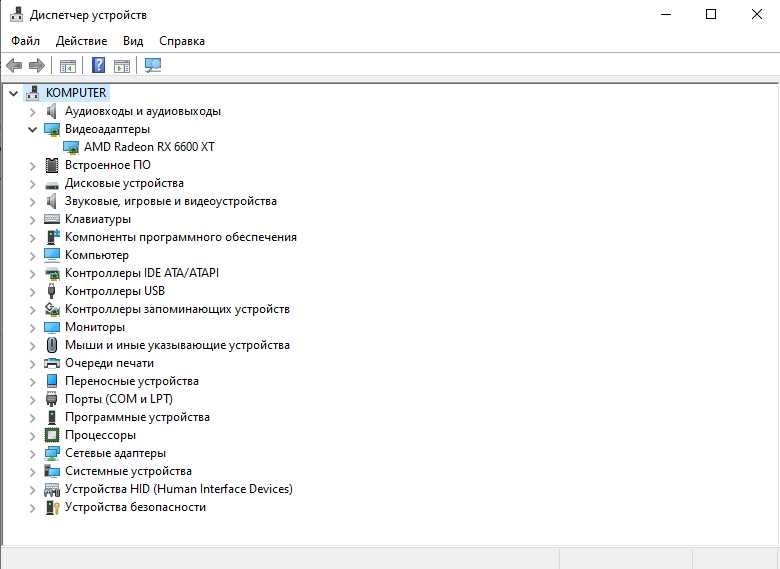Select Устройства HID (Human Interface Devices) label
Viewport: 780px width, 569px height.
[x=179, y=488]
